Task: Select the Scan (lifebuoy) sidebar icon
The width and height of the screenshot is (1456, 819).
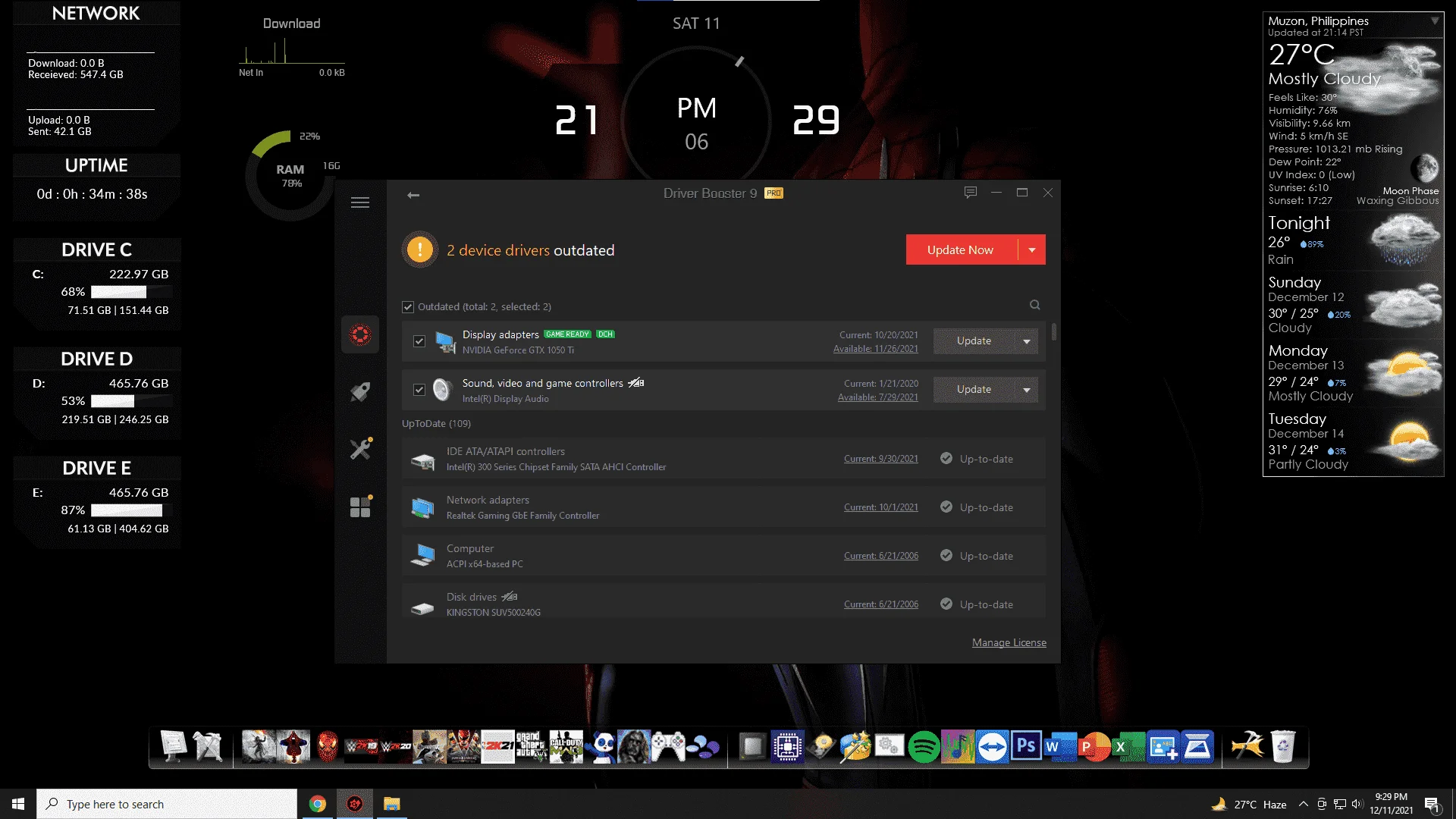Action: (360, 334)
